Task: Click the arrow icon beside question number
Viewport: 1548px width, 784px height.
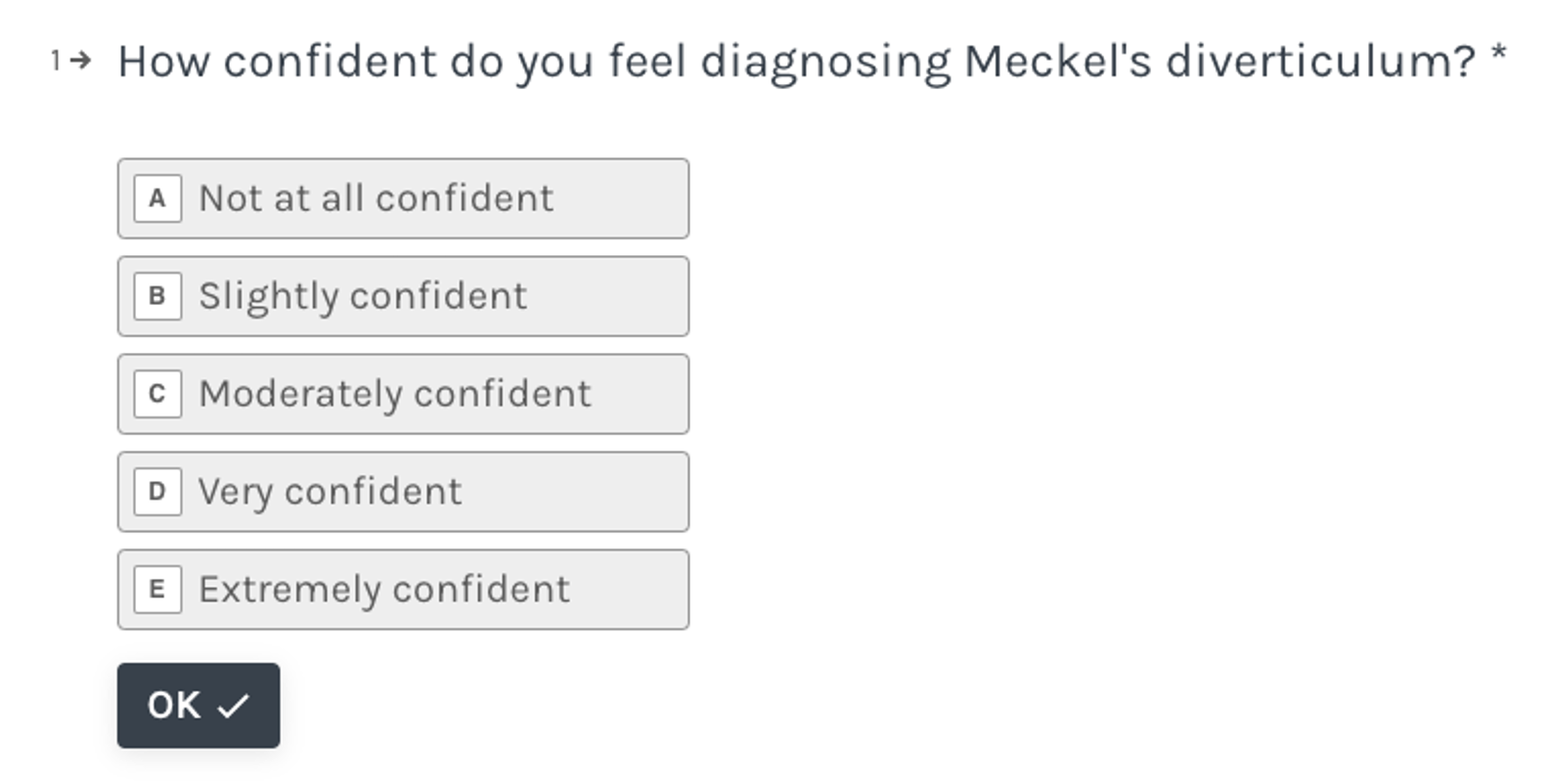Action: (x=82, y=61)
